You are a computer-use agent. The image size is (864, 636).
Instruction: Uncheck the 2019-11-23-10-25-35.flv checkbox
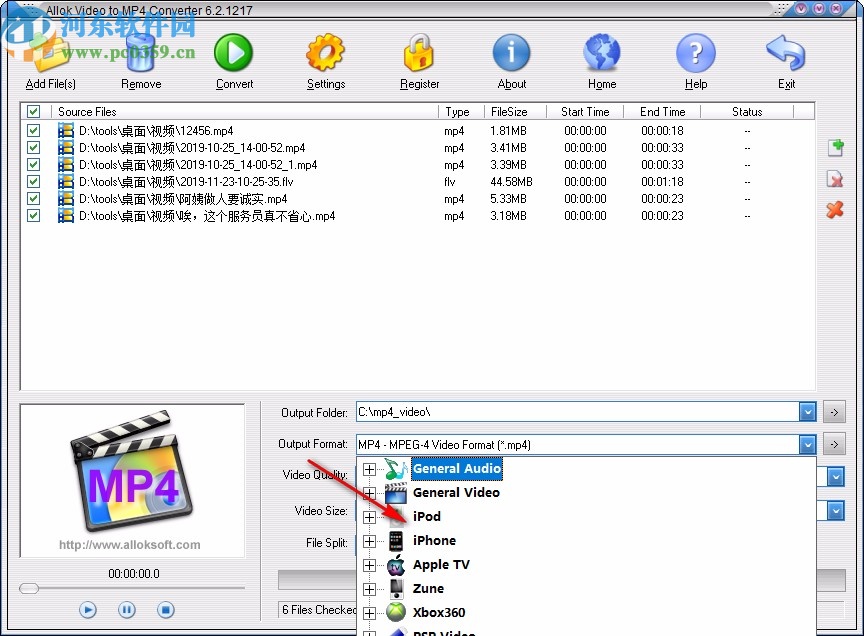click(33, 182)
